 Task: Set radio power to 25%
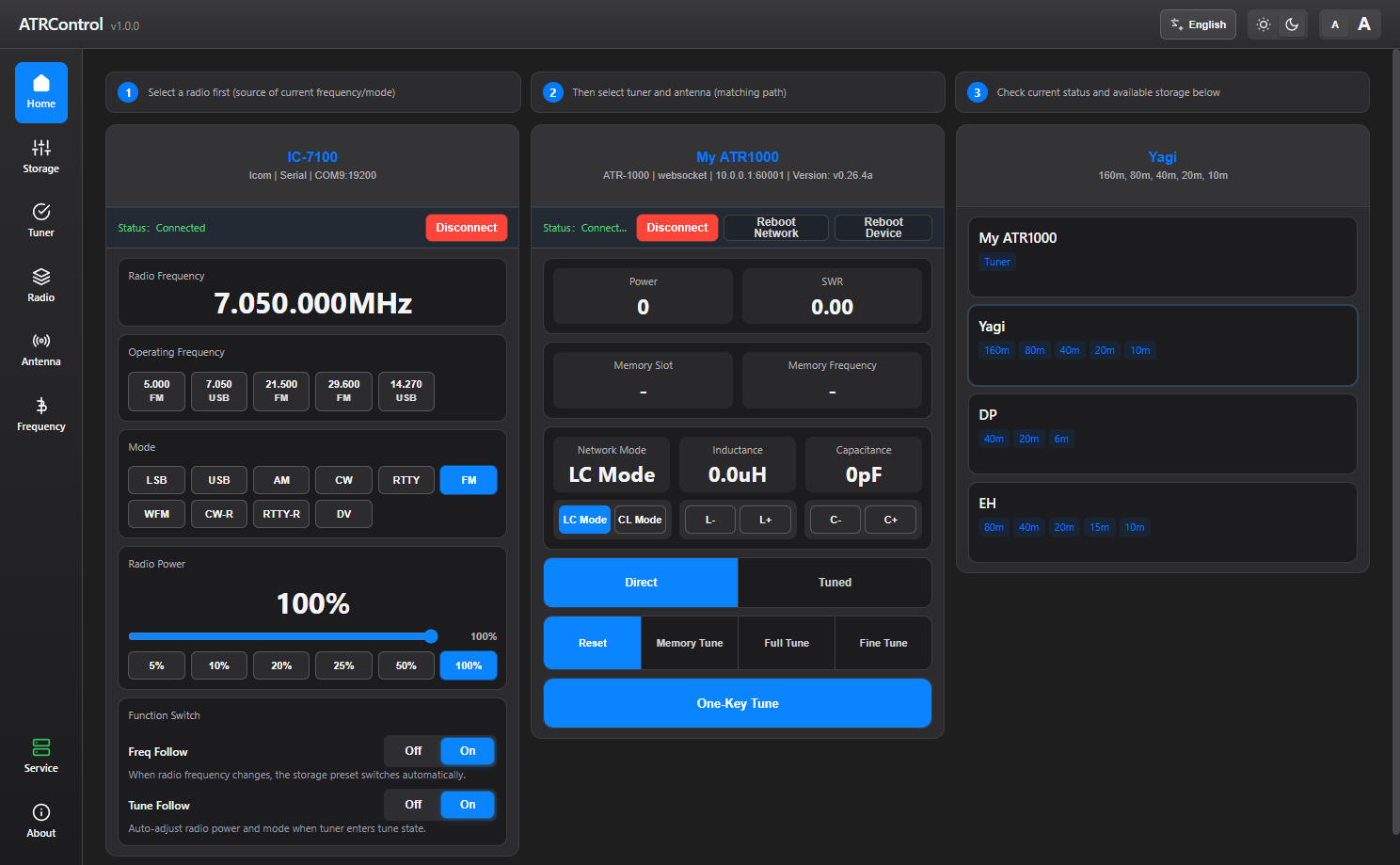point(343,665)
